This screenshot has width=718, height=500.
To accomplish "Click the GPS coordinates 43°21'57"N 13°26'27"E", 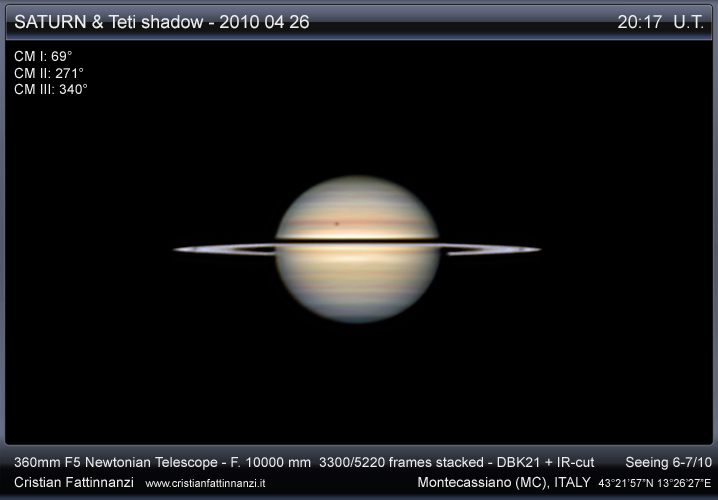I will point(654,483).
